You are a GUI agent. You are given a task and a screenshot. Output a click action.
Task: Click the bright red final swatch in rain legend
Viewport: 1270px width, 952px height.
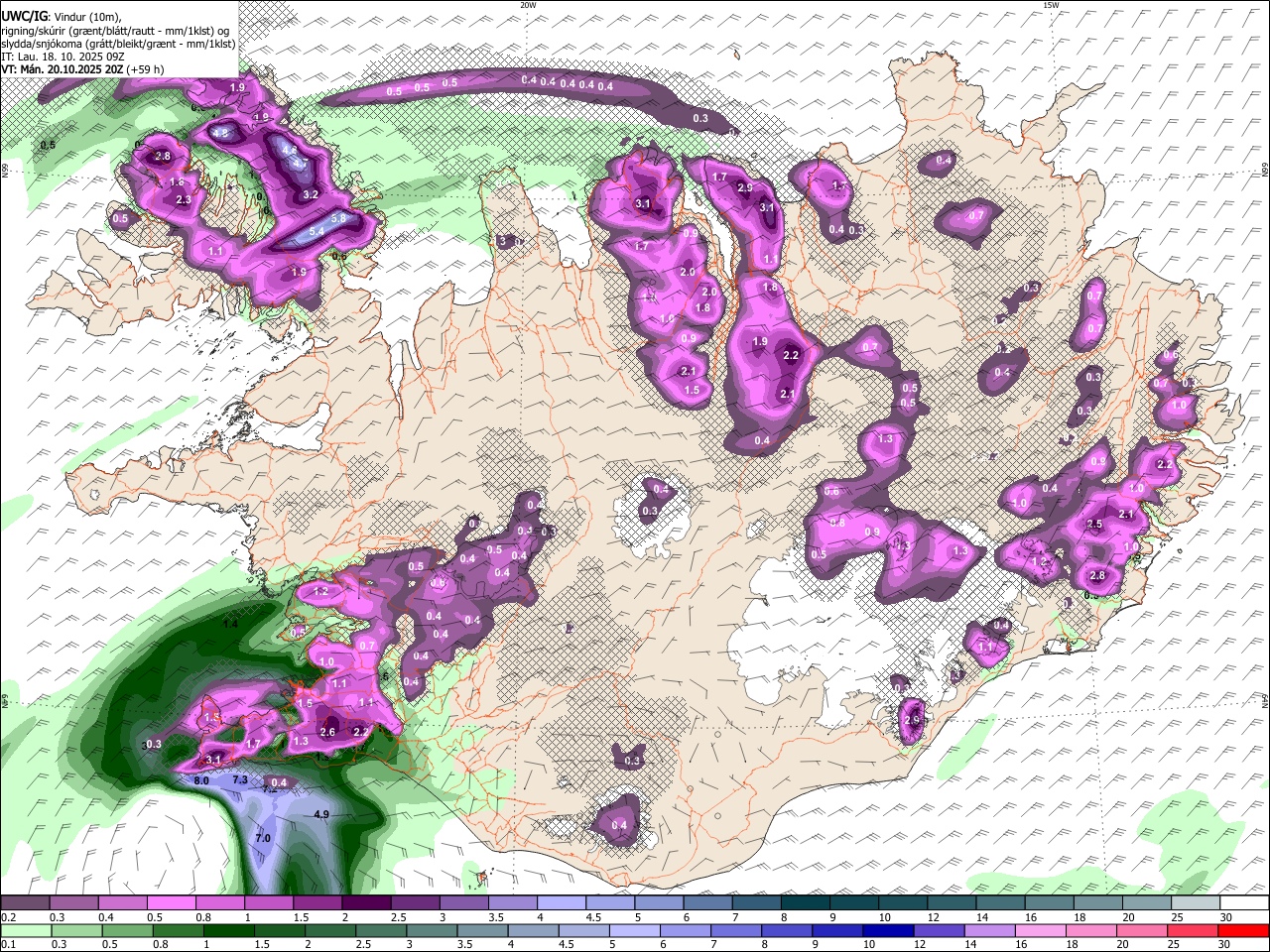[1242, 928]
